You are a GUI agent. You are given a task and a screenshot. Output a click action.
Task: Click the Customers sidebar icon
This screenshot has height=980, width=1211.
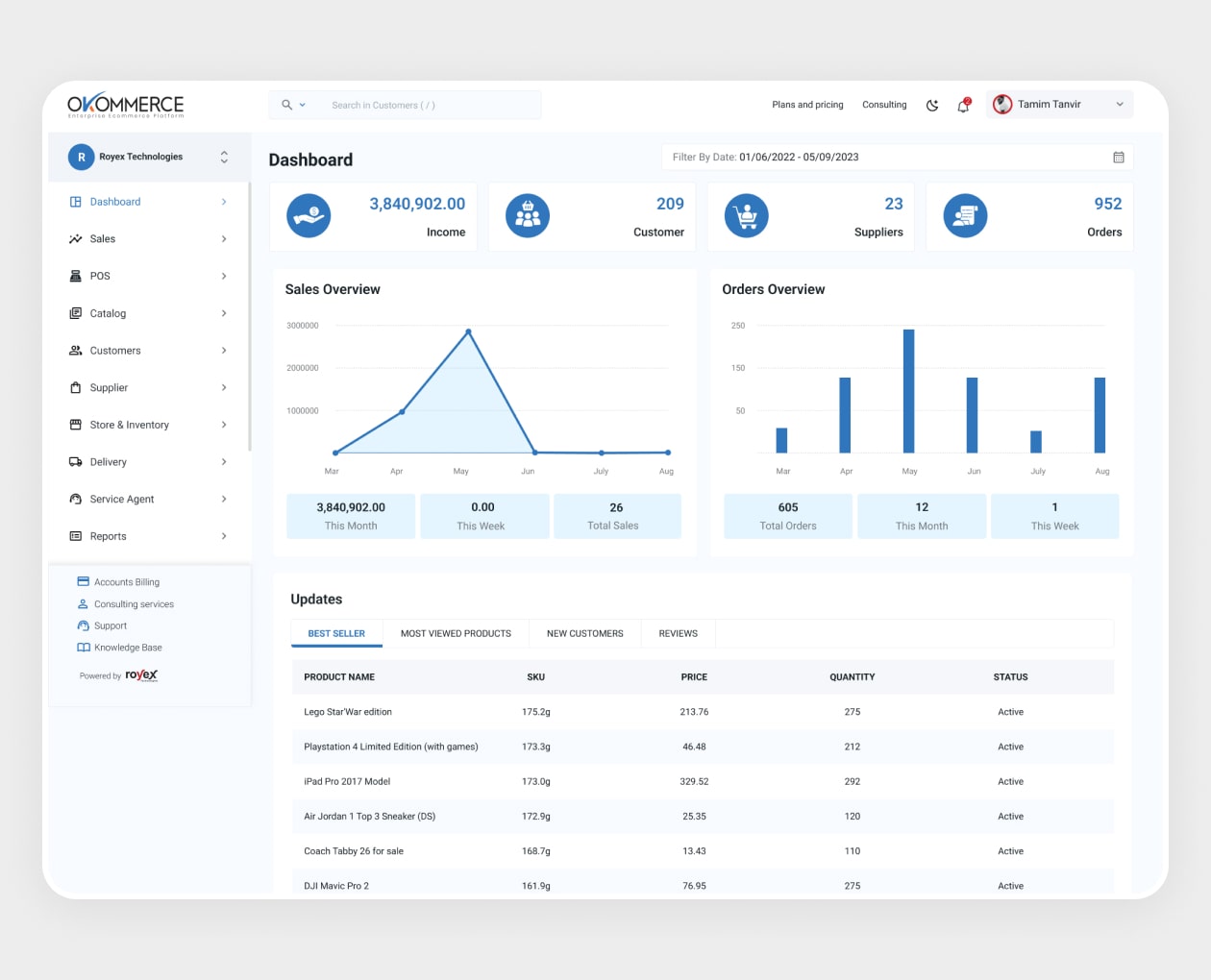click(x=76, y=350)
